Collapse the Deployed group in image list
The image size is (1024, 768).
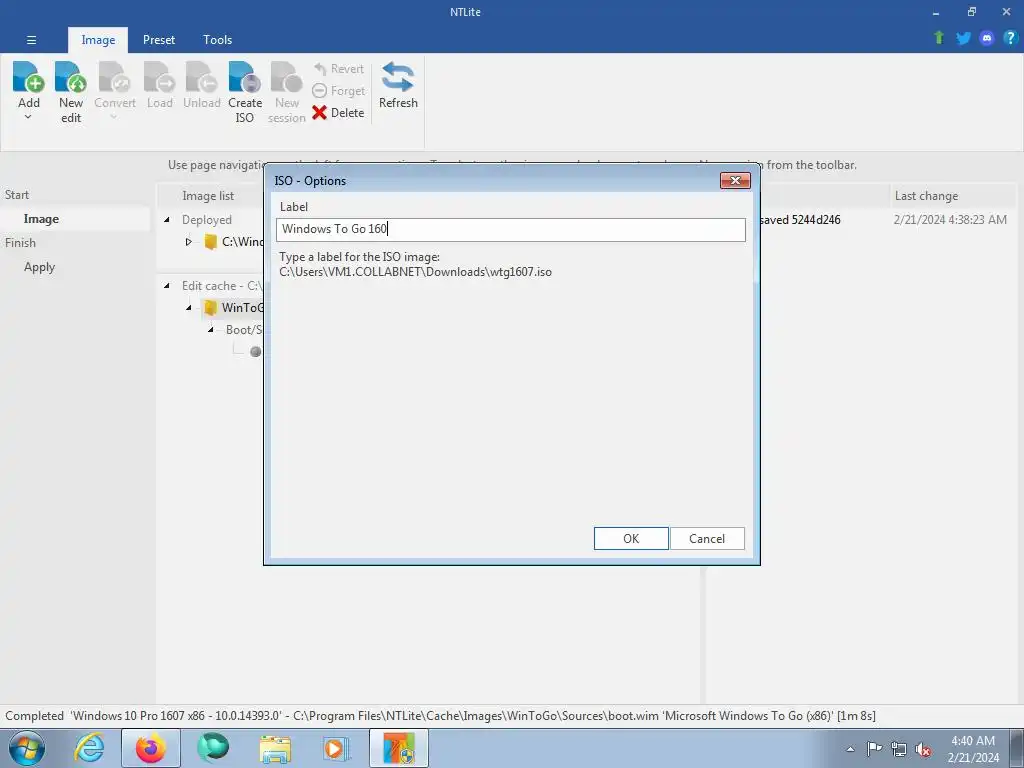167,220
